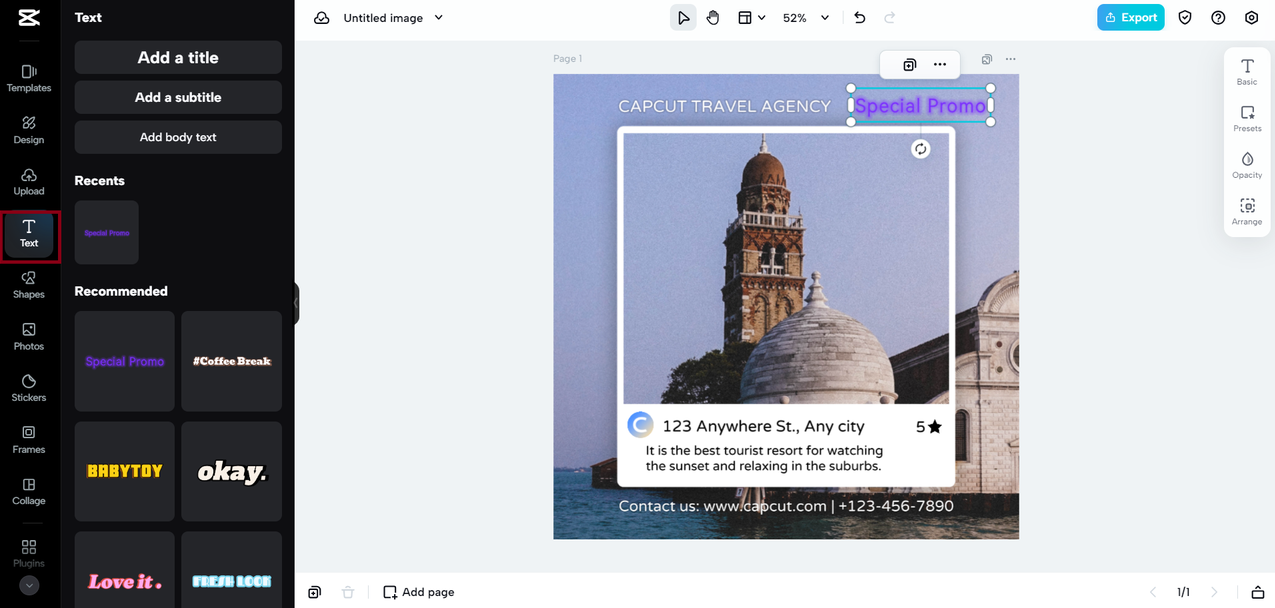The height and width of the screenshot is (608, 1275).
Task: Expand more sidebar items chevron
Action: (29, 586)
